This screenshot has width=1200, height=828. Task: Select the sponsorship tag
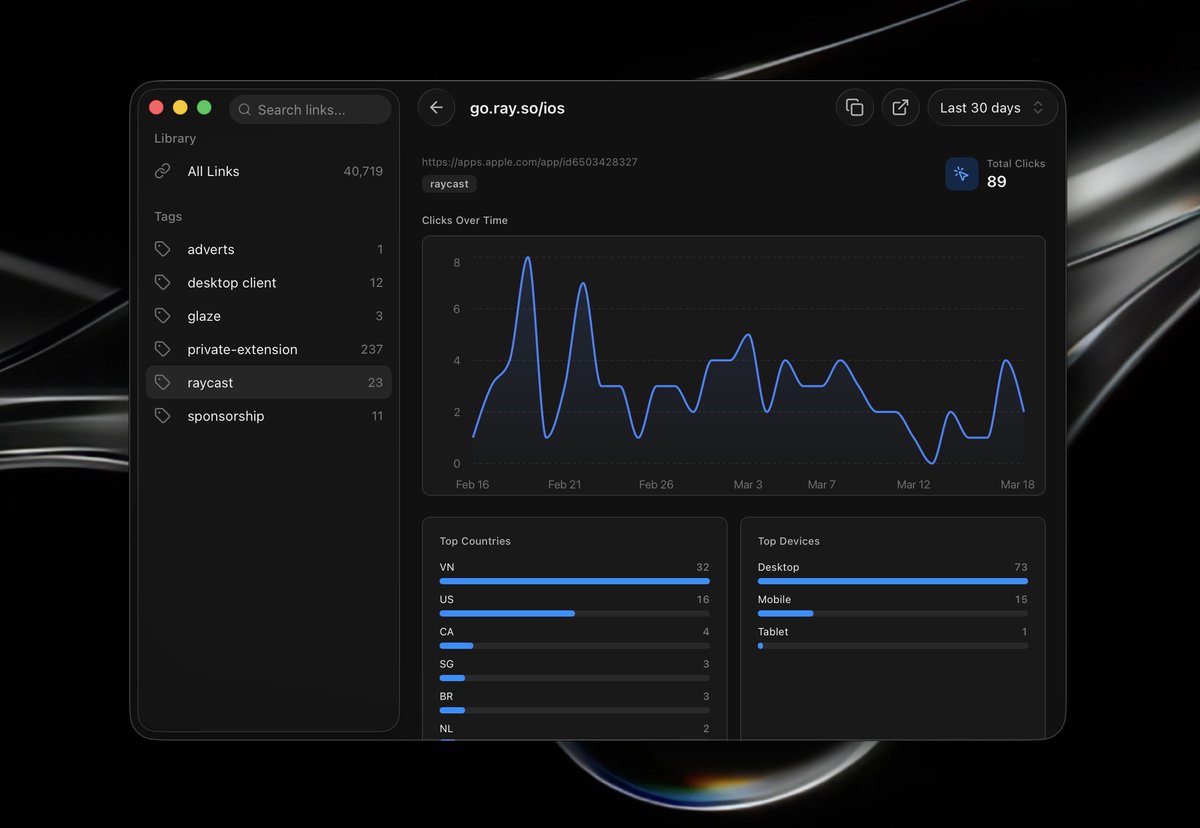point(269,416)
